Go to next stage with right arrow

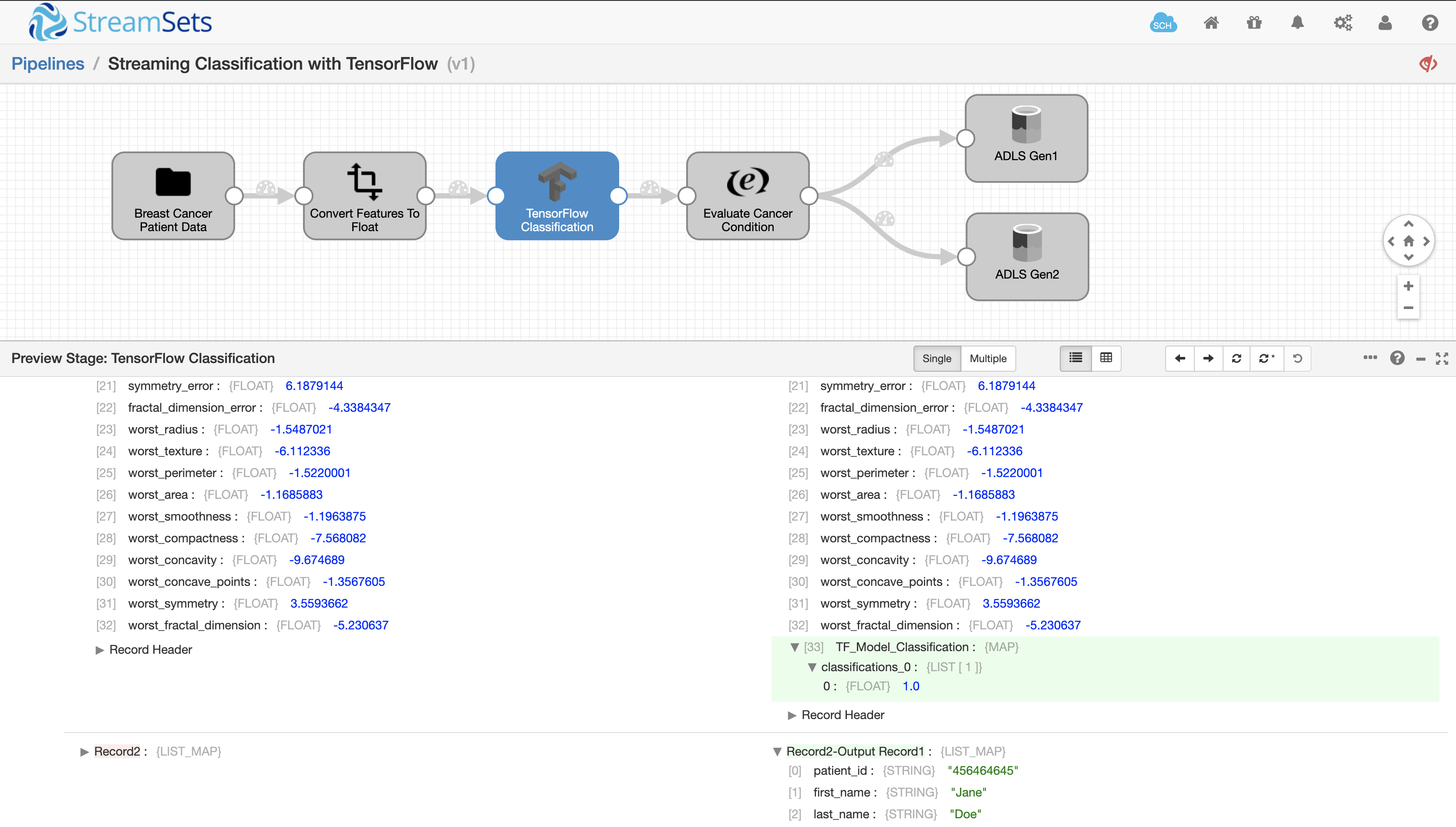1208,358
